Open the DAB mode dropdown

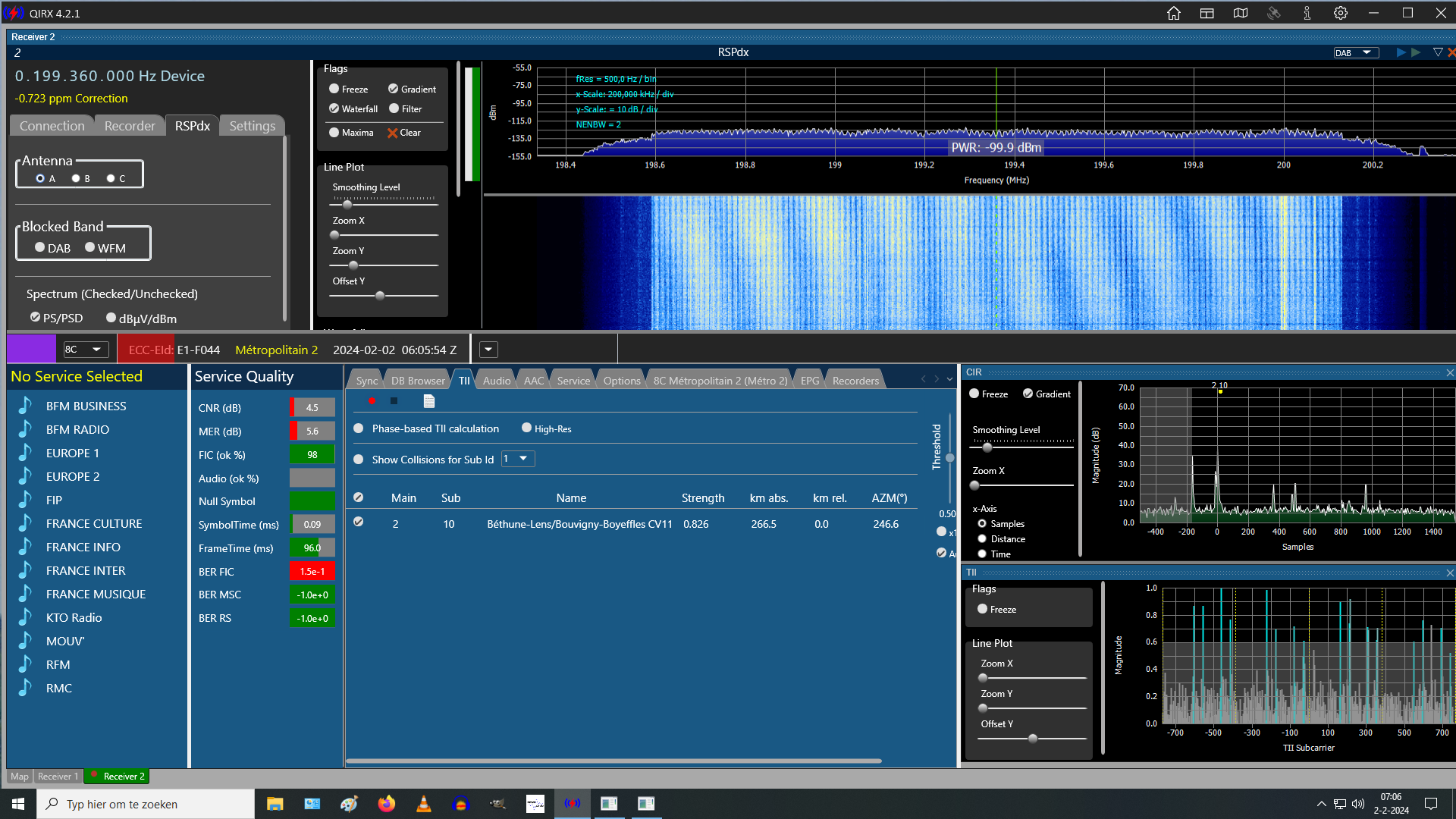coord(1355,52)
